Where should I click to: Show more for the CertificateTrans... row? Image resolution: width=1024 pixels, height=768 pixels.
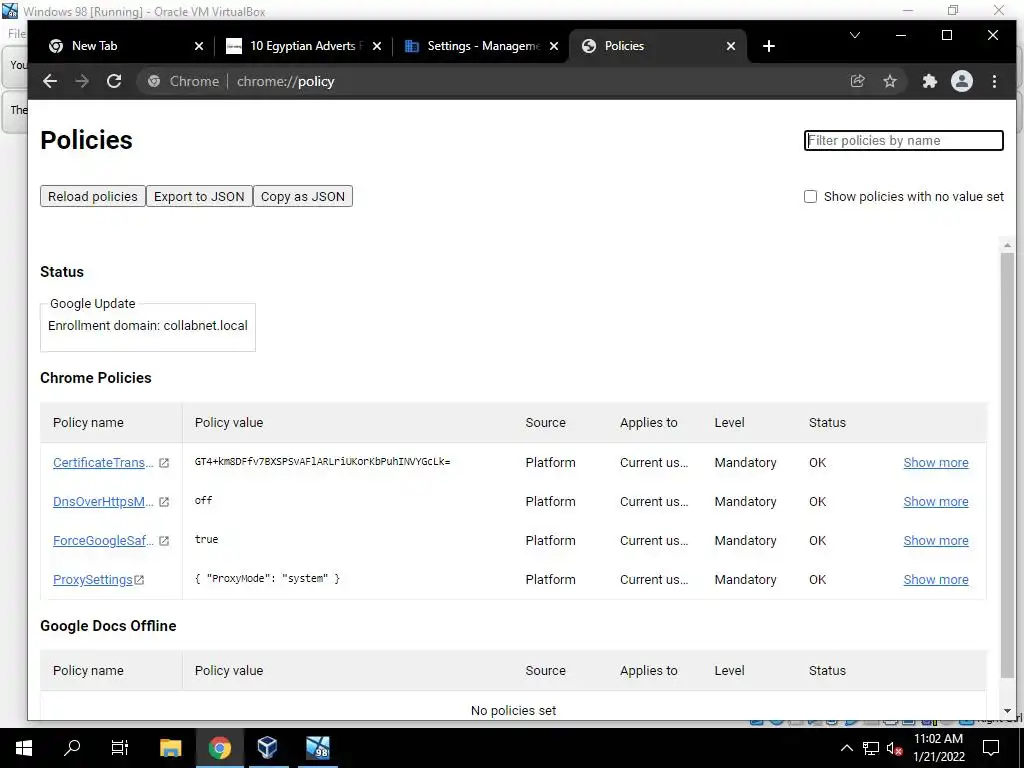pyautogui.click(x=936, y=462)
